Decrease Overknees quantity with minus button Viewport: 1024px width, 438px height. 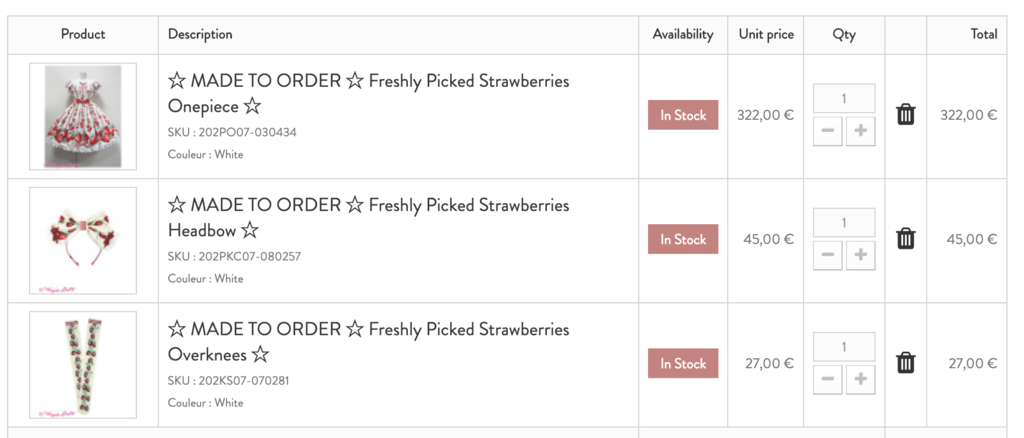coord(827,379)
